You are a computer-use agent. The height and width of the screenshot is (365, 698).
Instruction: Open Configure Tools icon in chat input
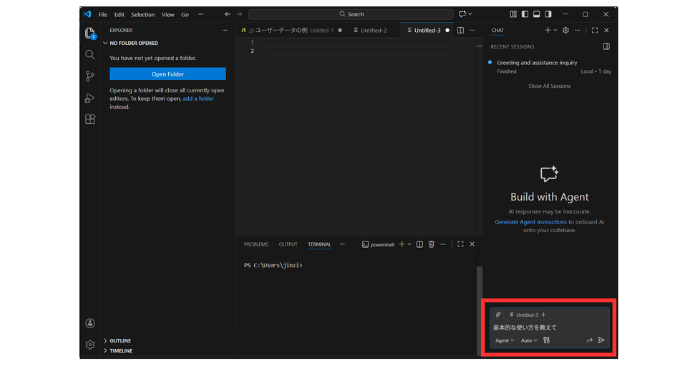[546, 340]
